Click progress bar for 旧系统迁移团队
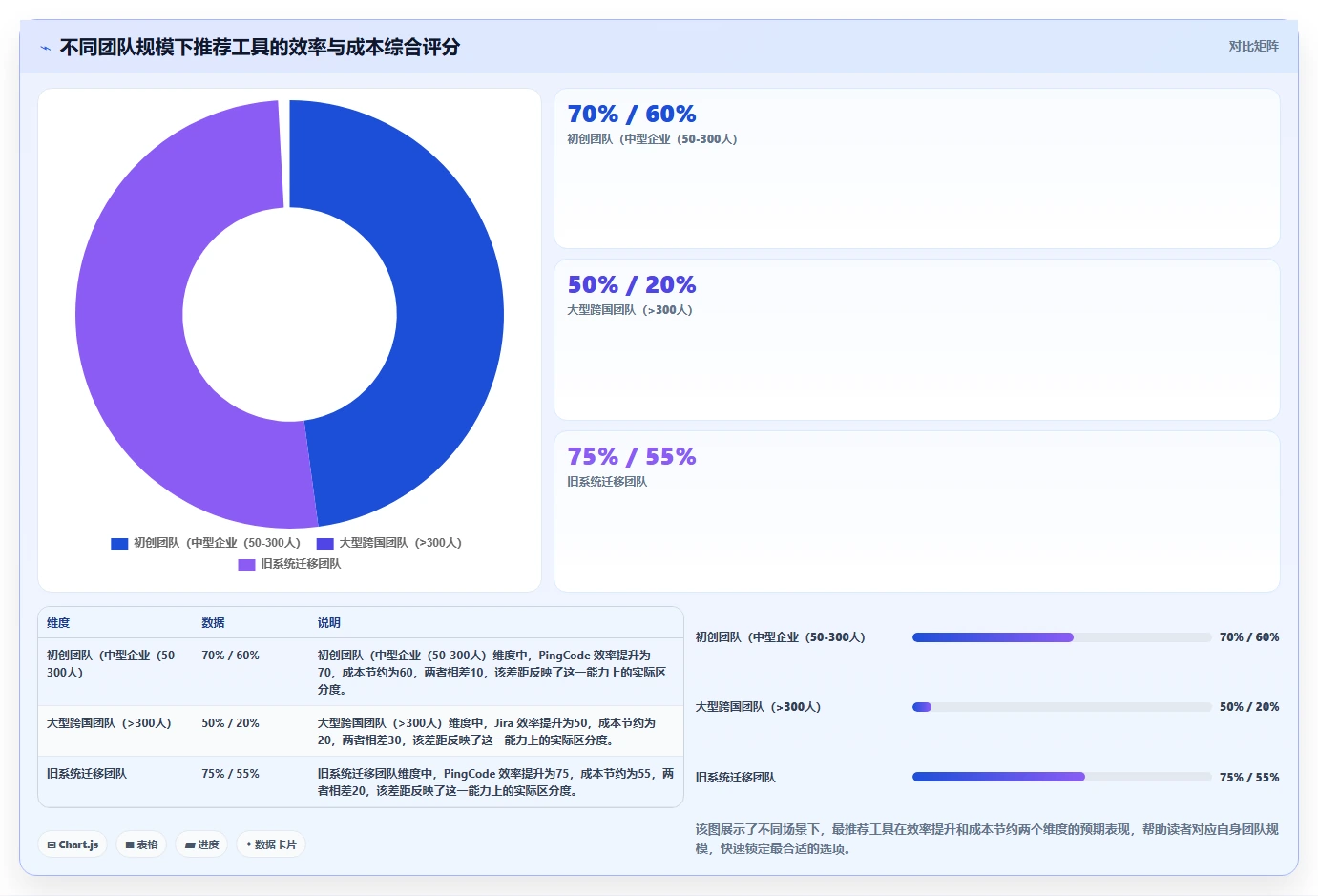 click(1061, 777)
